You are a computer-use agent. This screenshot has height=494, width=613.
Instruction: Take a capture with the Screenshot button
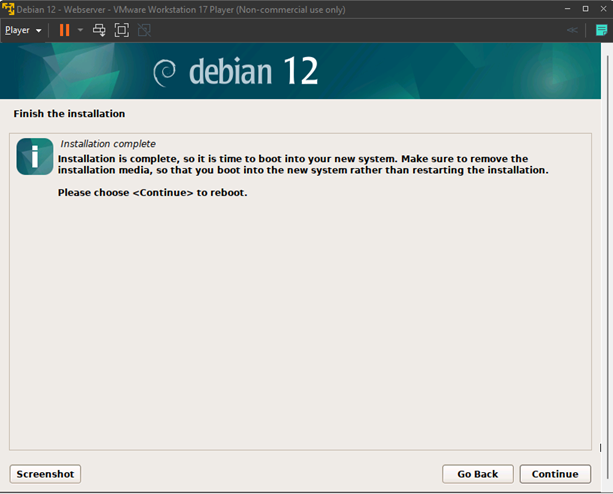point(45,474)
